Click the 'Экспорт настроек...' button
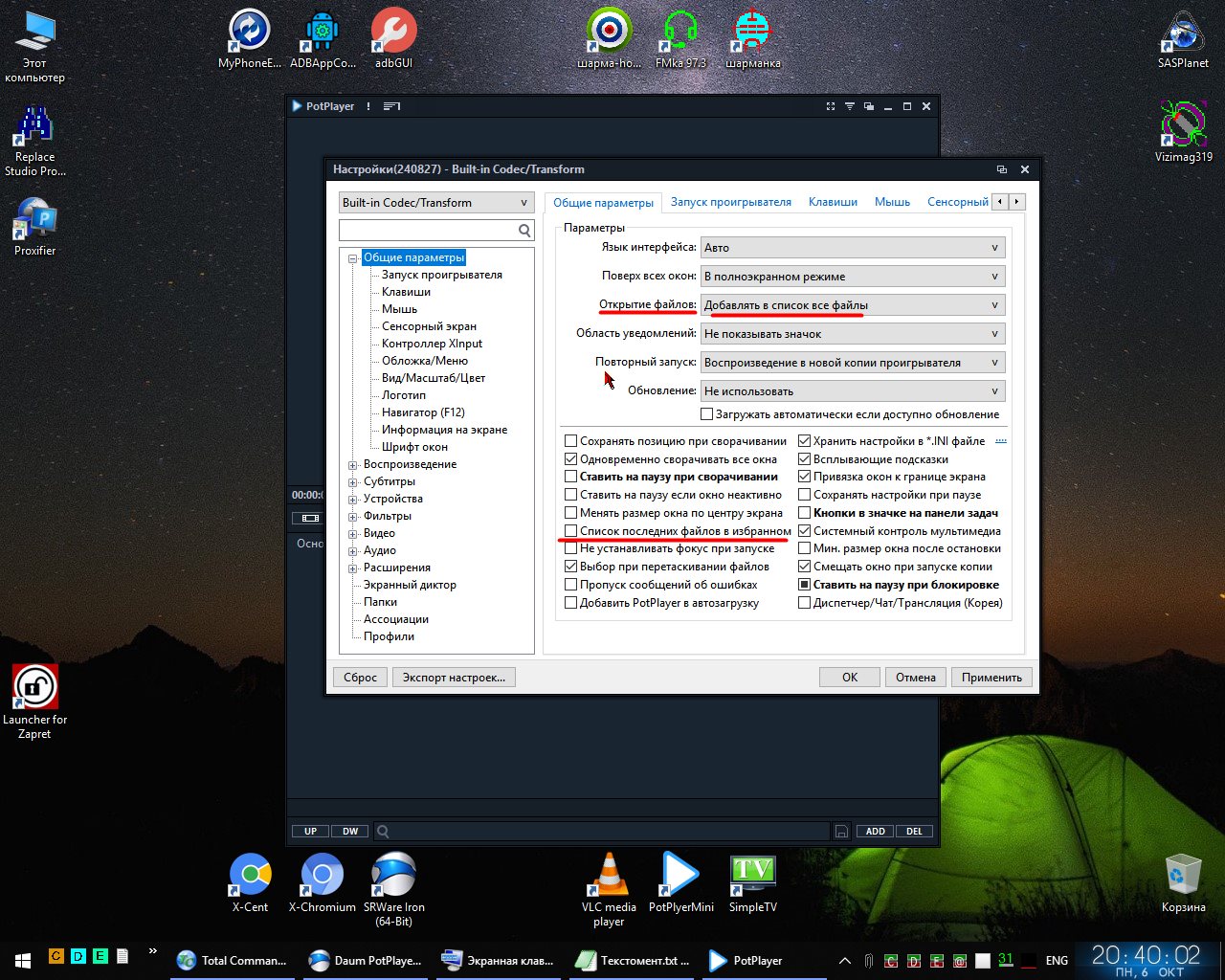 [x=454, y=678]
